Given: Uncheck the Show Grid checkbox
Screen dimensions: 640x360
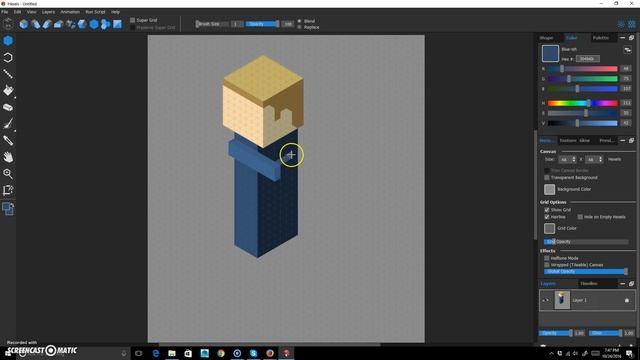Looking at the screenshot, I should [547, 210].
